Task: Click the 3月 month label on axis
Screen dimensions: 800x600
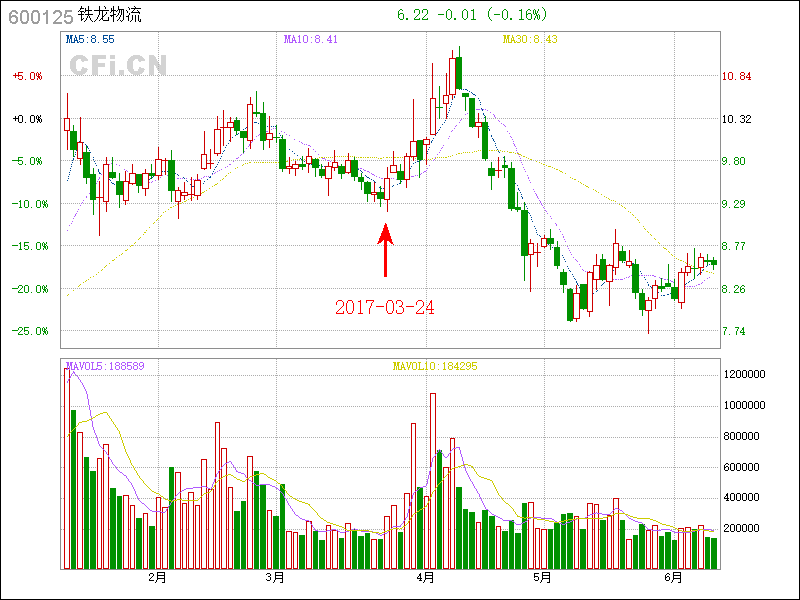Action: pos(274,577)
